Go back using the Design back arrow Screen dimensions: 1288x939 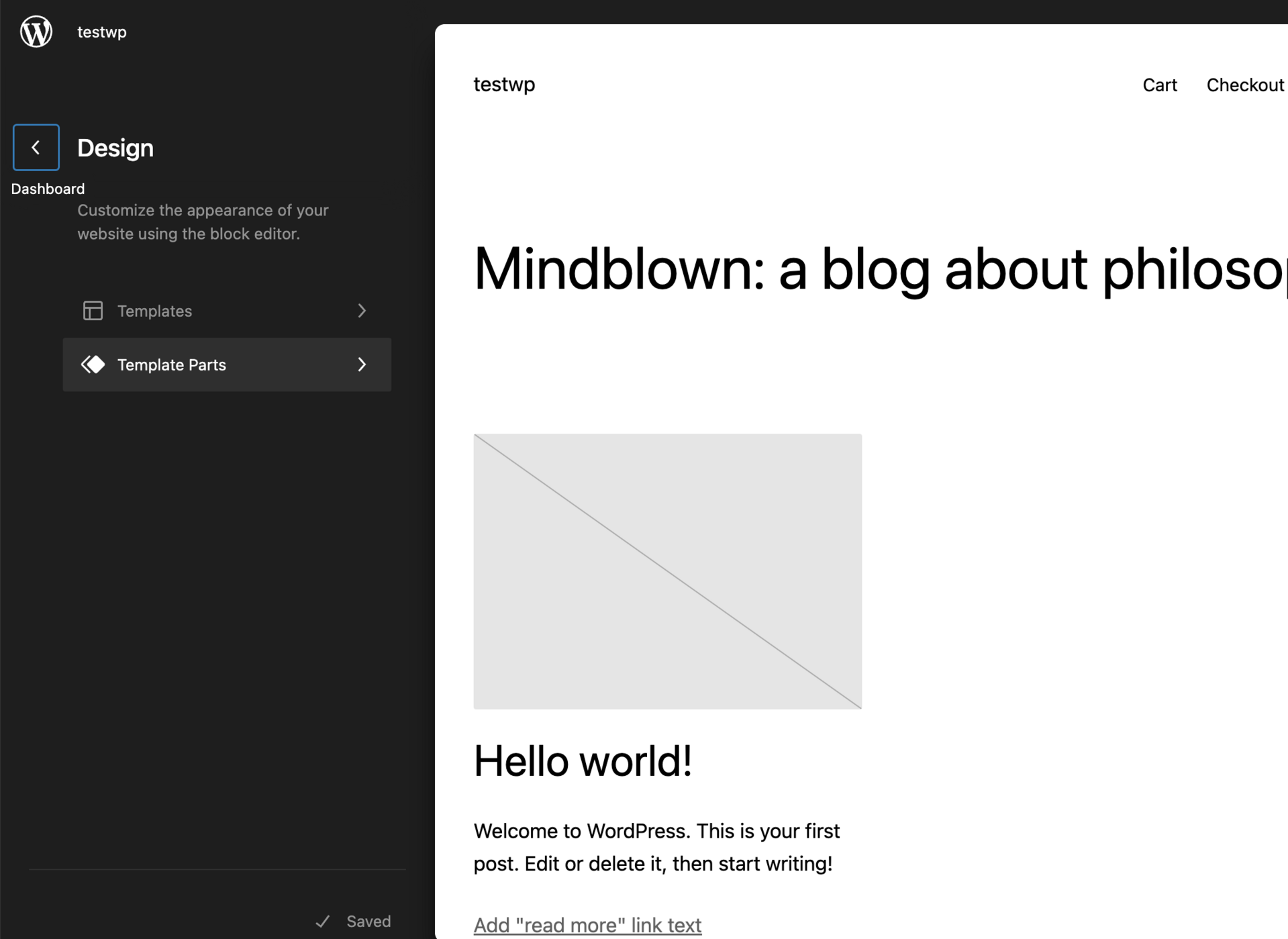36,147
